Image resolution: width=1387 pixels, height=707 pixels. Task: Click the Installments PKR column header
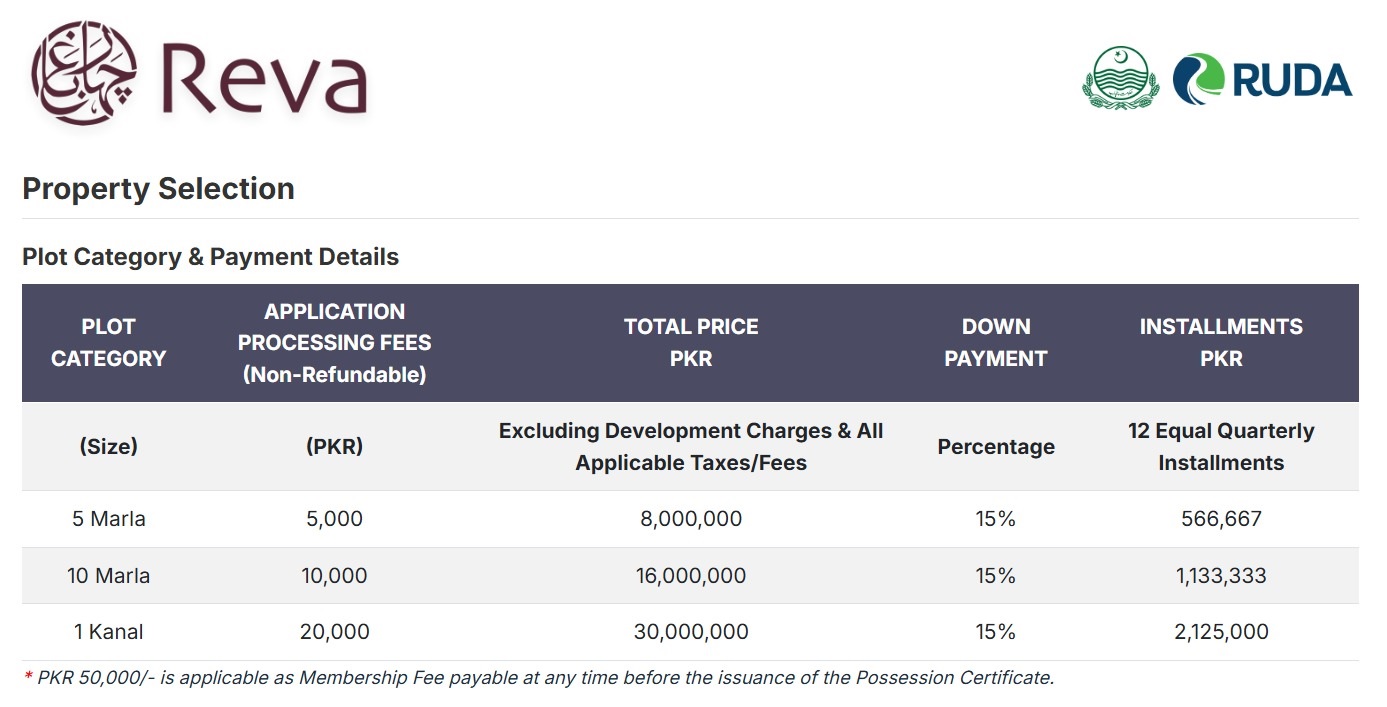point(1221,342)
